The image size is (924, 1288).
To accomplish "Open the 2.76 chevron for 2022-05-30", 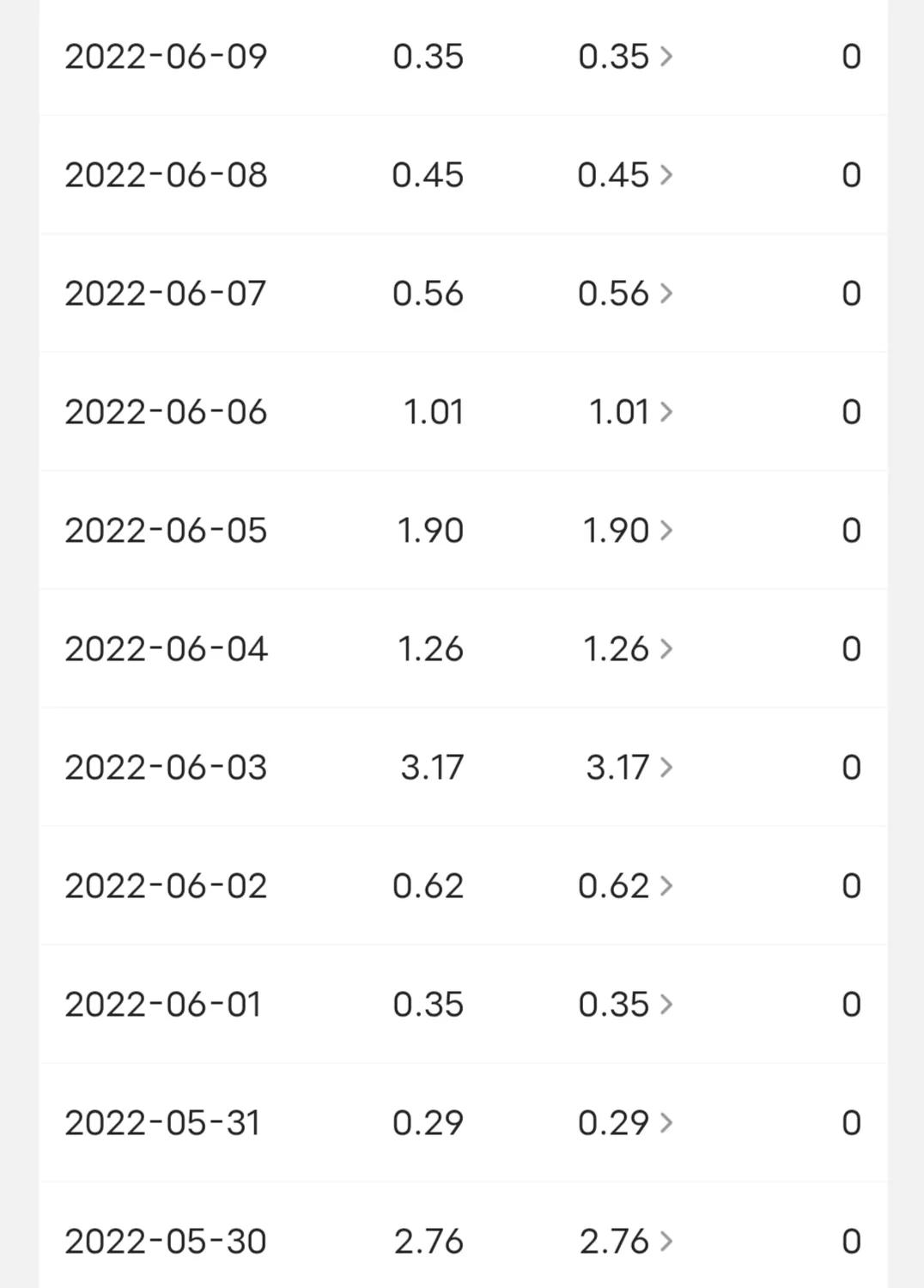I will pos(666,1242).
